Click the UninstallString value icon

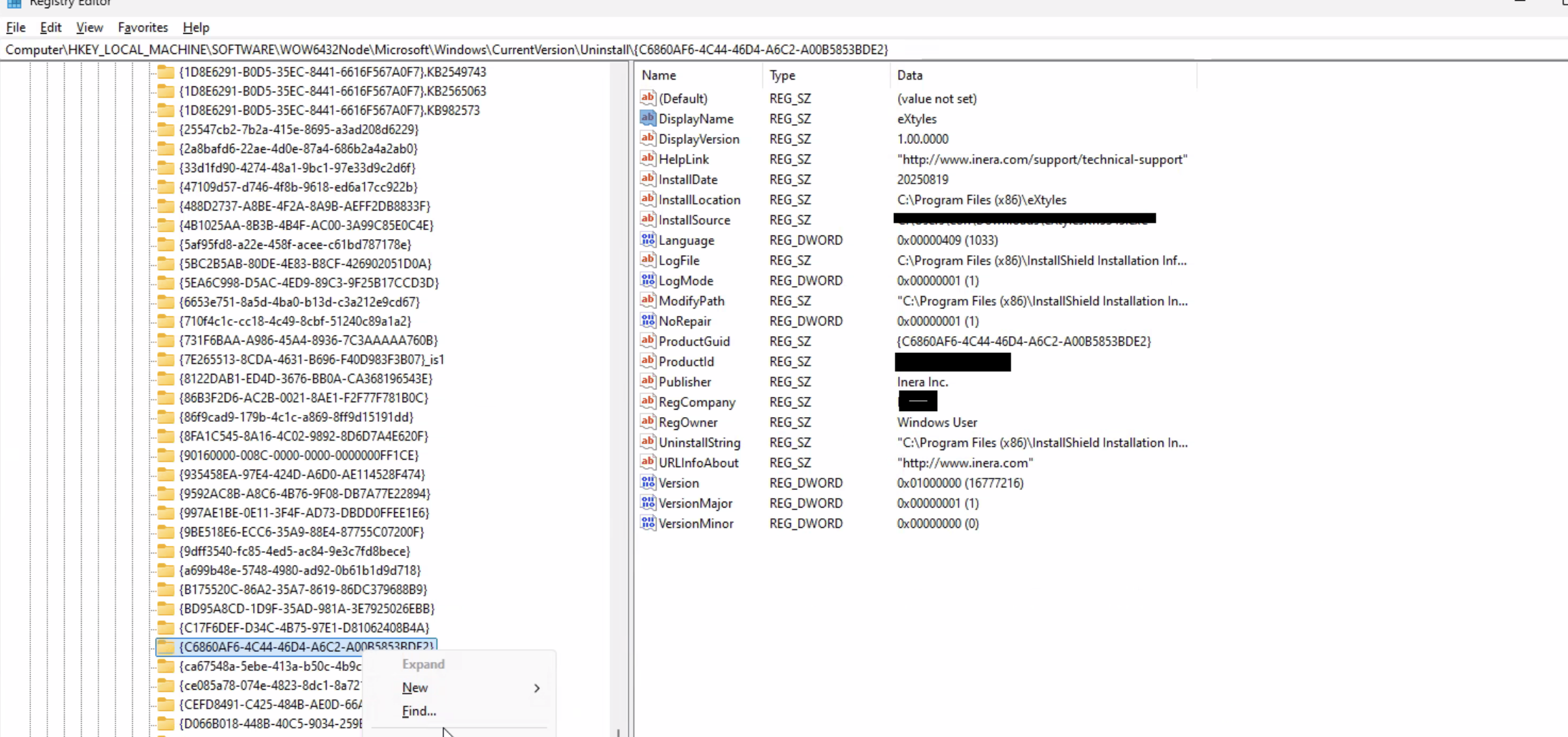coord(648,442)
